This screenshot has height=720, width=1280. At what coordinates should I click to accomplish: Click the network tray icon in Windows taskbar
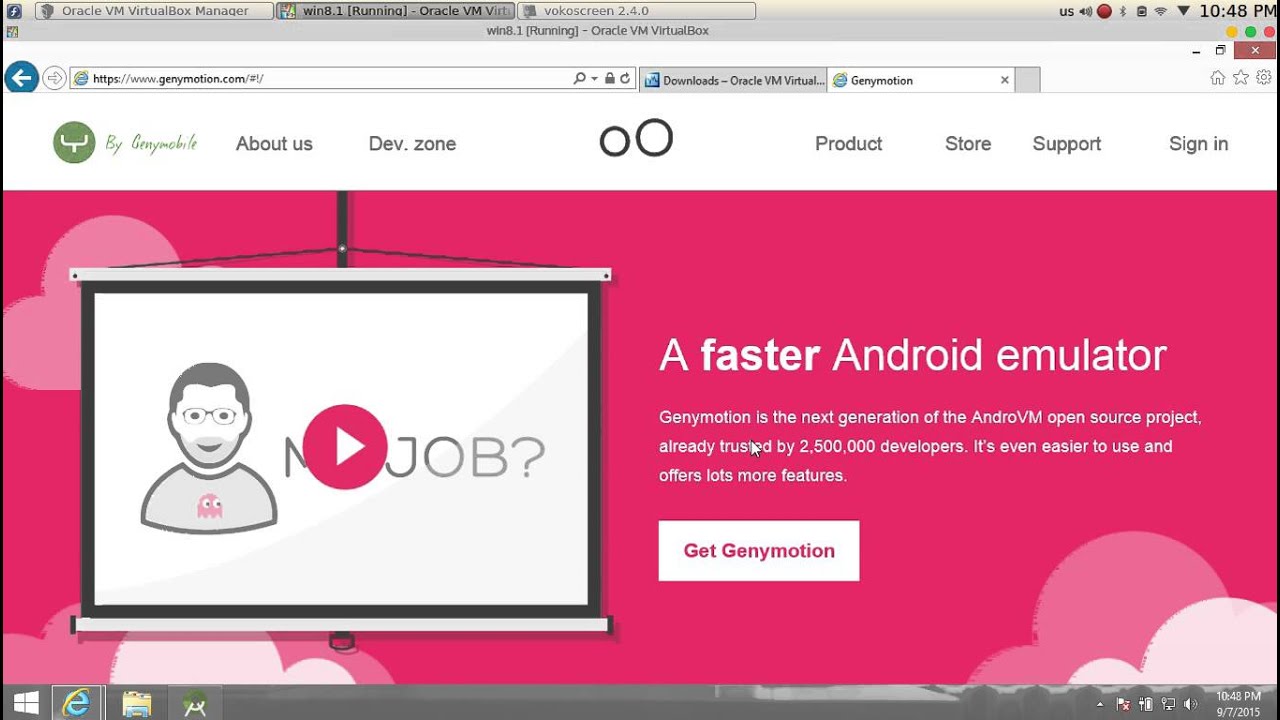coord(1168,704)
